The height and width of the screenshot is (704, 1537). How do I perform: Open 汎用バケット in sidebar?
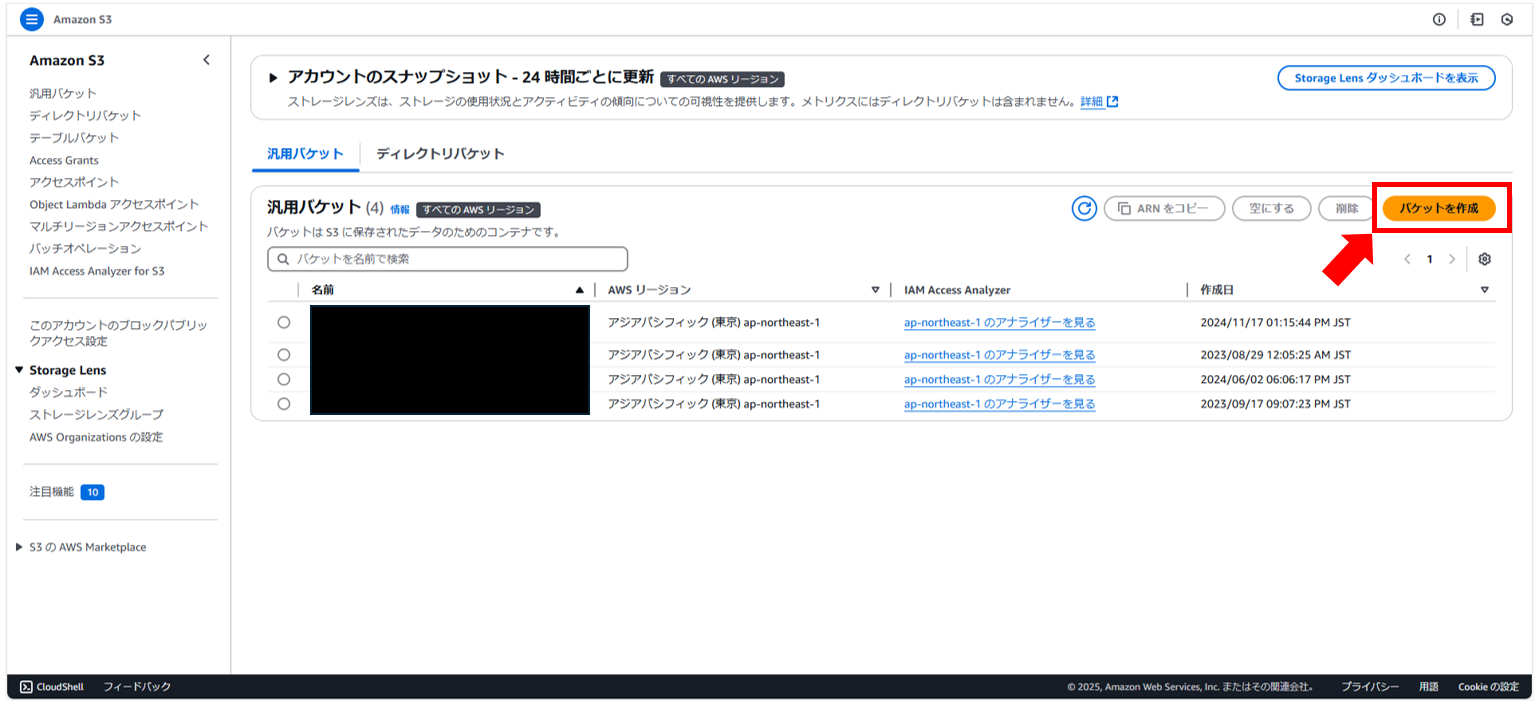point(63,93)
